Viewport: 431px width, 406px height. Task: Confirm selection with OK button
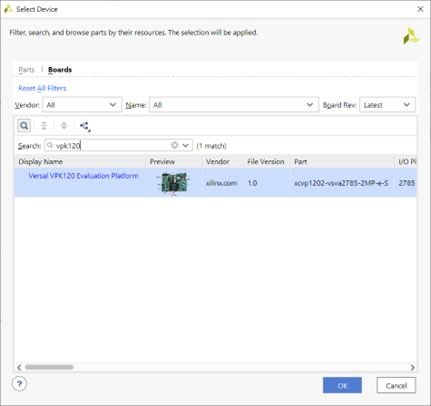tap(342, 385)
